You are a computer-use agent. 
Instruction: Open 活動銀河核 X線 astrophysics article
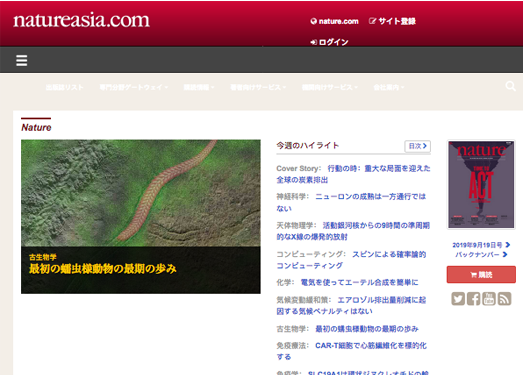point(353,231)
